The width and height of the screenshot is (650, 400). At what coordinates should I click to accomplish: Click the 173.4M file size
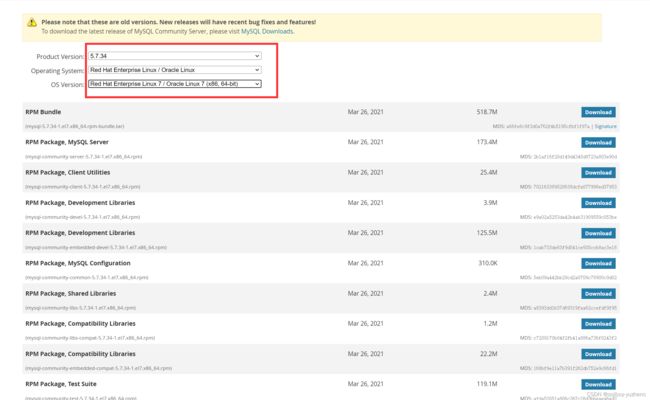487,142
